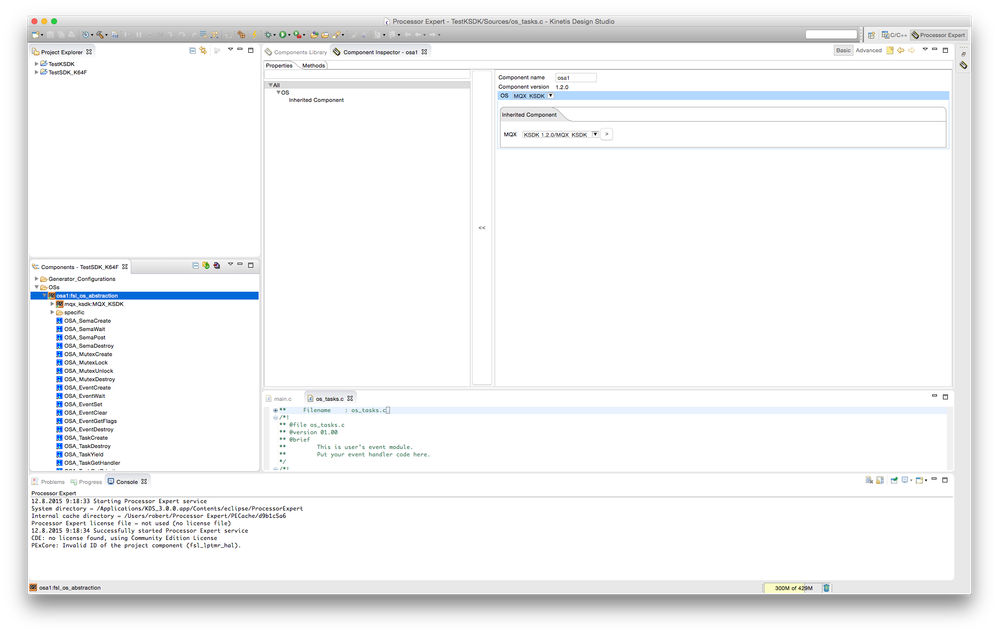Click the Console open console icon

pyautogui.click(x=920, y=480)
